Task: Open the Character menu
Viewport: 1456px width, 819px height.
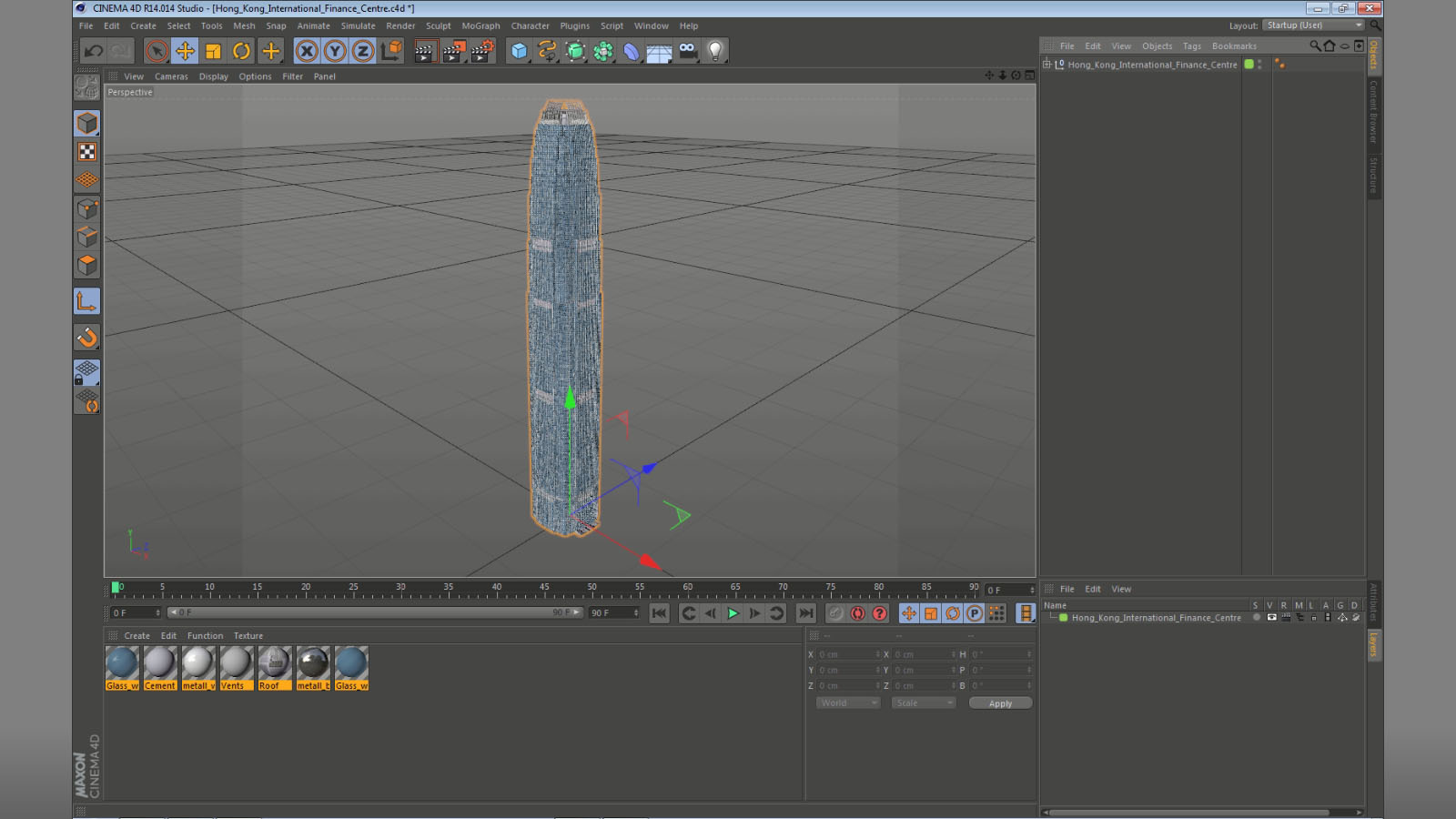Action: tap(530, 26)
